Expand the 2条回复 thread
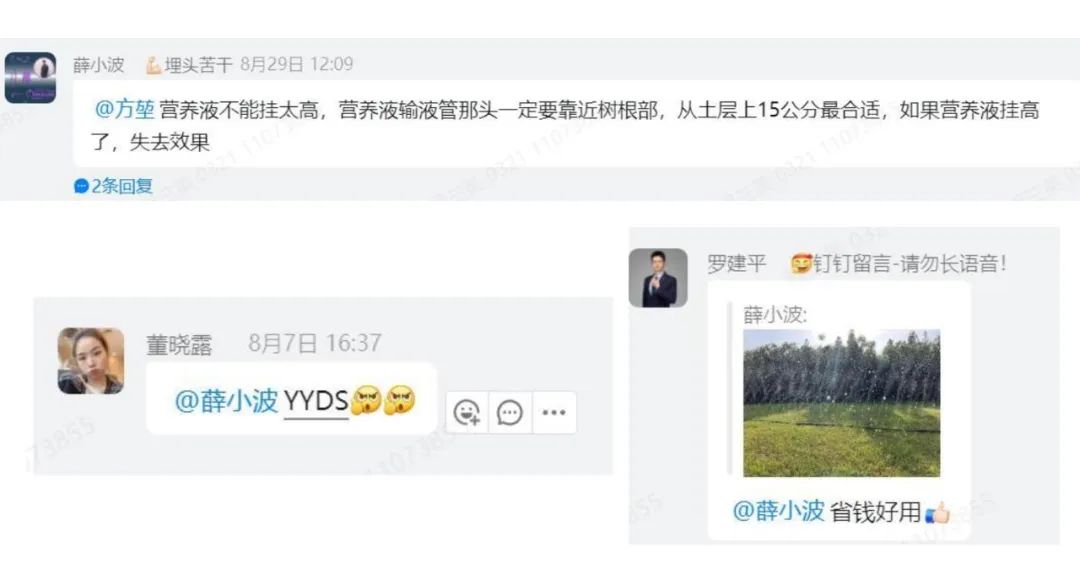Viewport: 1080px width, 575px height. coord(114,186)
